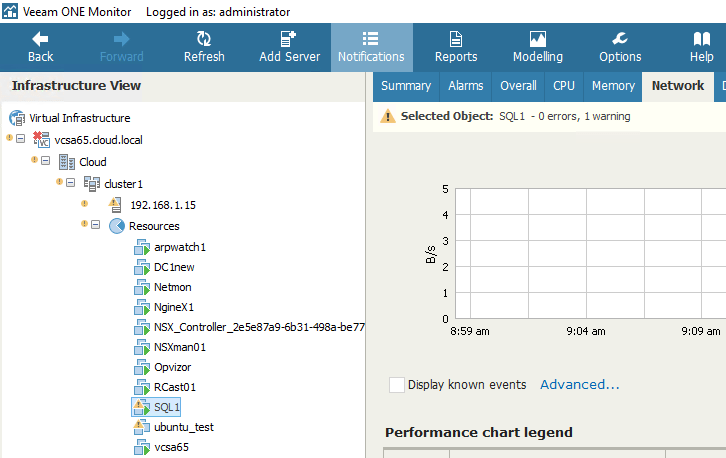Select the ubuntu_test virtual machine
This screenshot has width=726, height=458.
pos(184,427)
